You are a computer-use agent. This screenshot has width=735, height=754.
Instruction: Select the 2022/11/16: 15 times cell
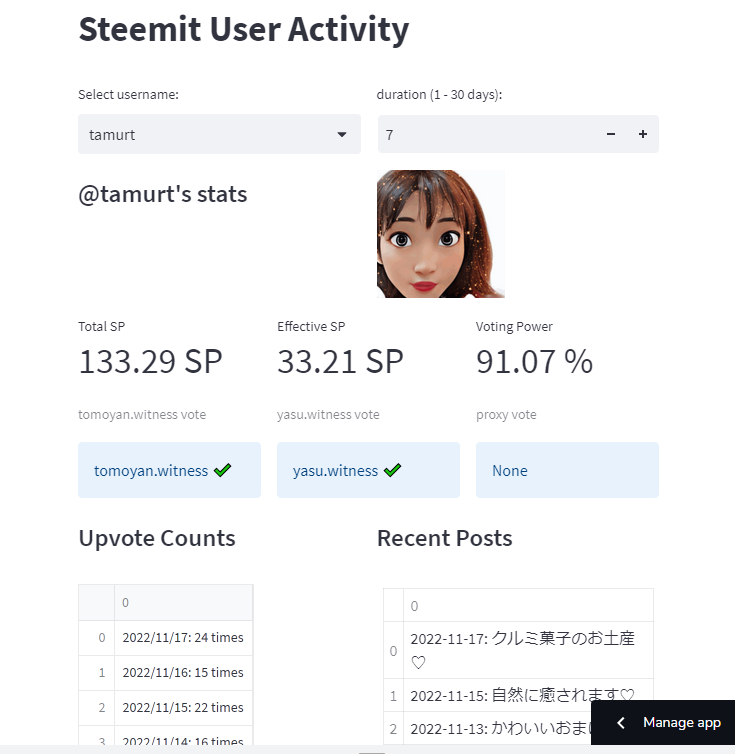[x=183, y=673]
